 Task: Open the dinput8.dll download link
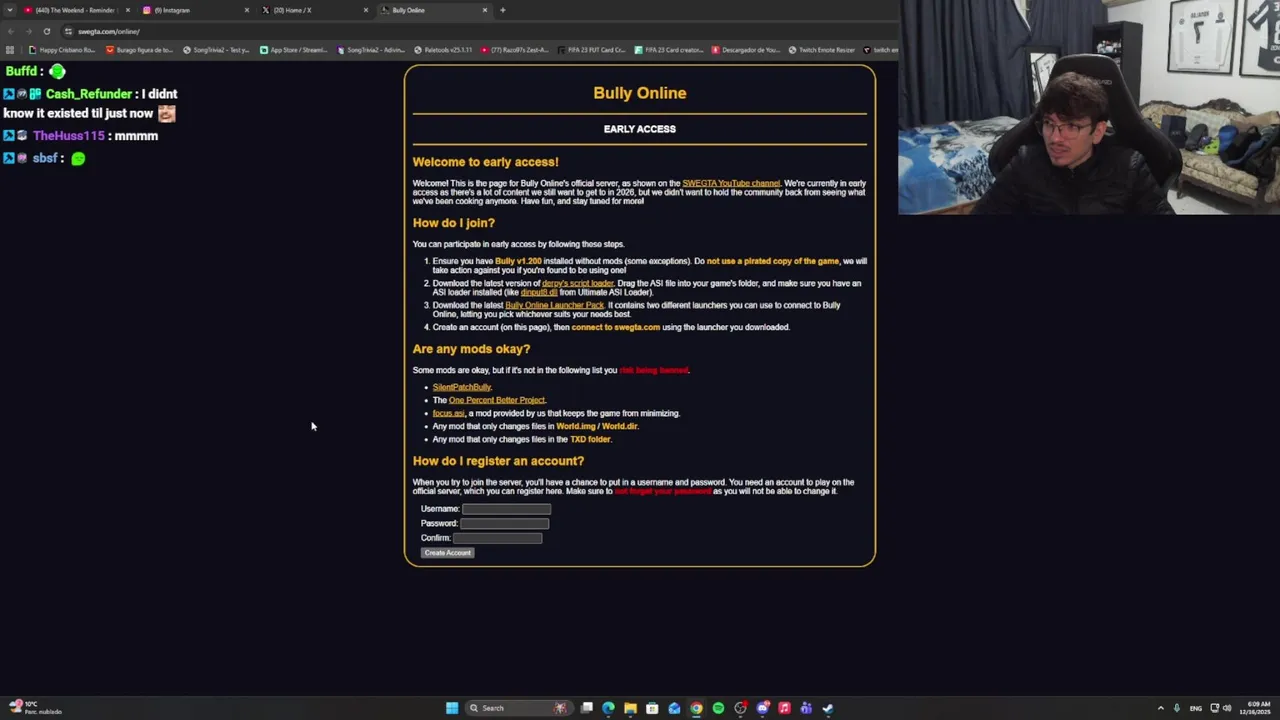(539, 292)
